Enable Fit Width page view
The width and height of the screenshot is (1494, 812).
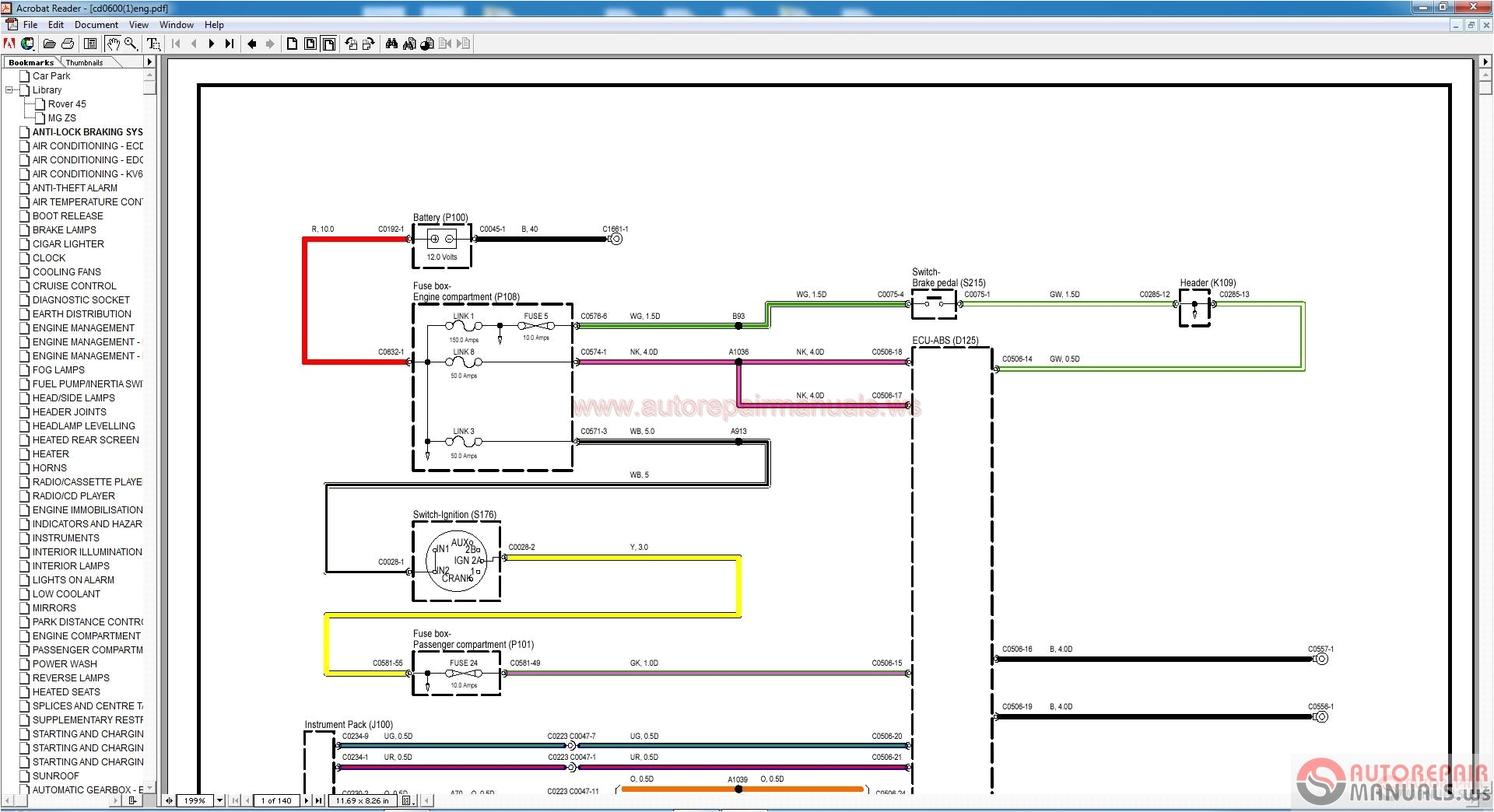(329, 44)
